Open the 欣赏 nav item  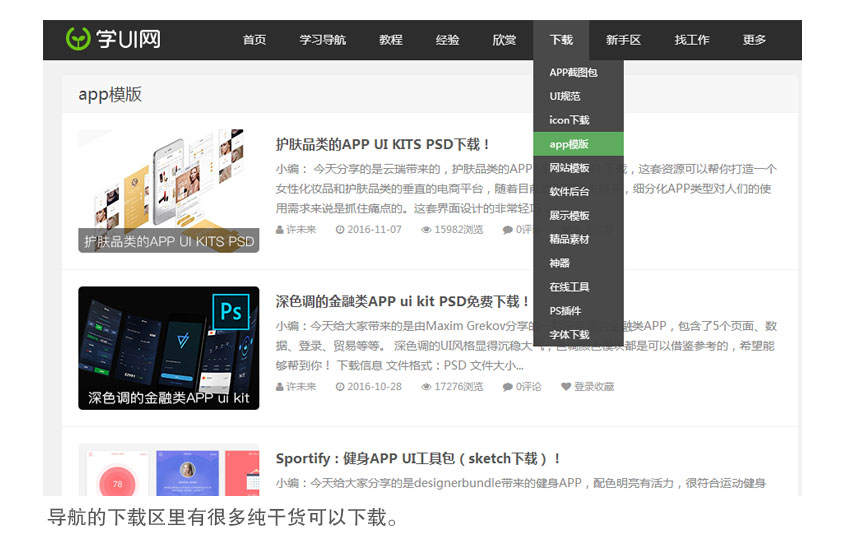click(504, 40)
